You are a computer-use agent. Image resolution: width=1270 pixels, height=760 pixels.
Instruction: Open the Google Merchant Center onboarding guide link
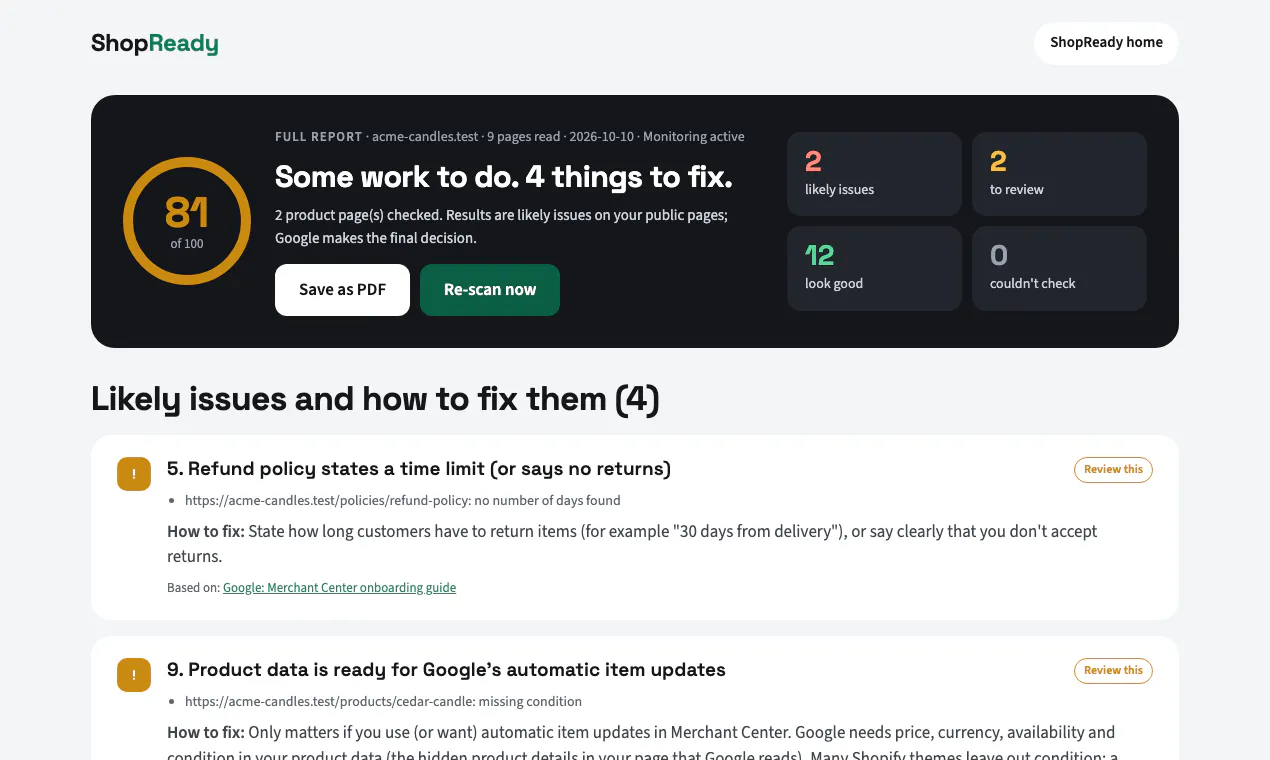[339, 588]
